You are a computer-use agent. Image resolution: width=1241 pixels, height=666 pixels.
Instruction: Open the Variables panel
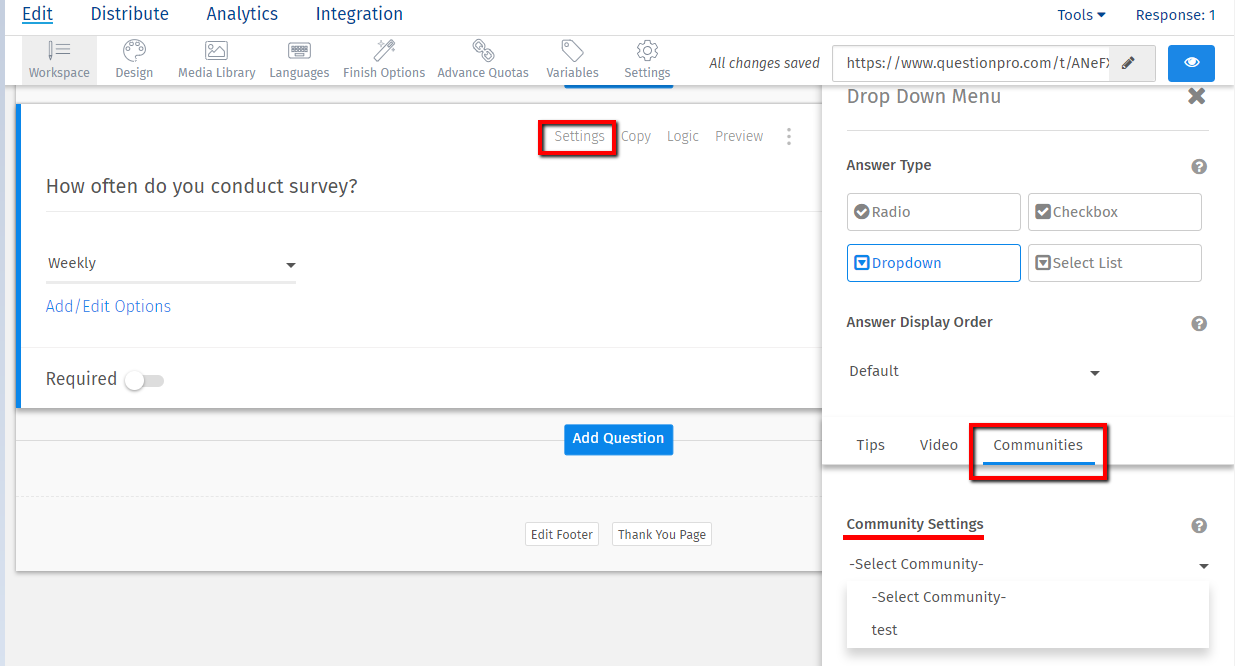pos(572,60)
